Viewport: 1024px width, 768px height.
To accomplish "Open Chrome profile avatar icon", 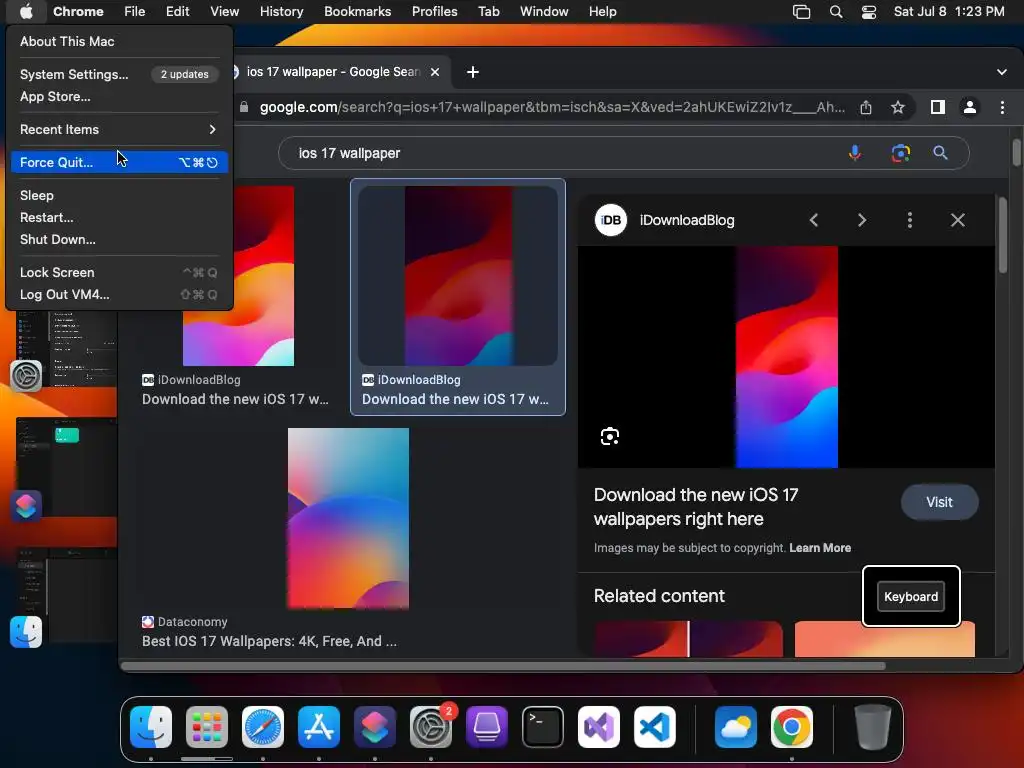I will pyautogui.click(x=970, y=107).
